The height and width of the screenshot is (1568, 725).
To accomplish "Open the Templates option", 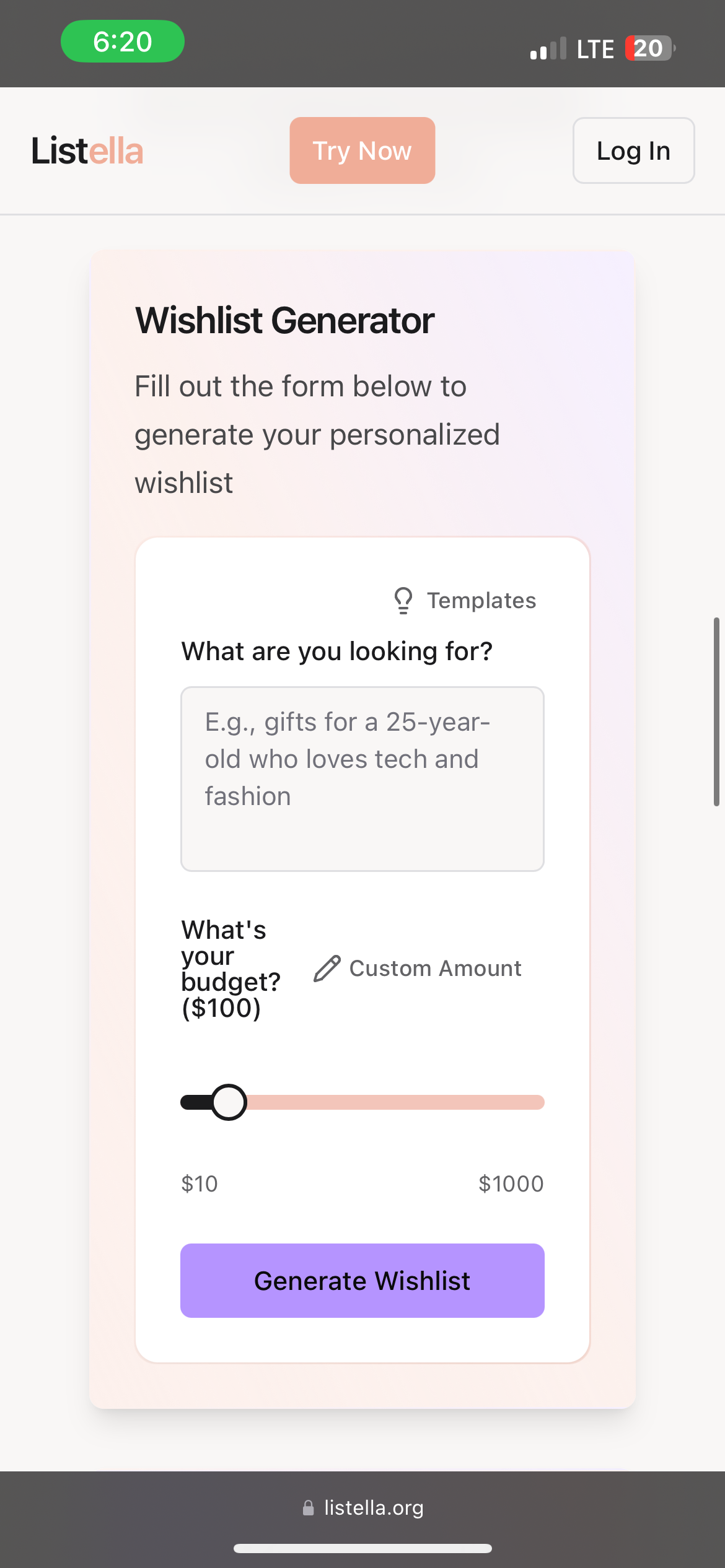I will 465,601.
